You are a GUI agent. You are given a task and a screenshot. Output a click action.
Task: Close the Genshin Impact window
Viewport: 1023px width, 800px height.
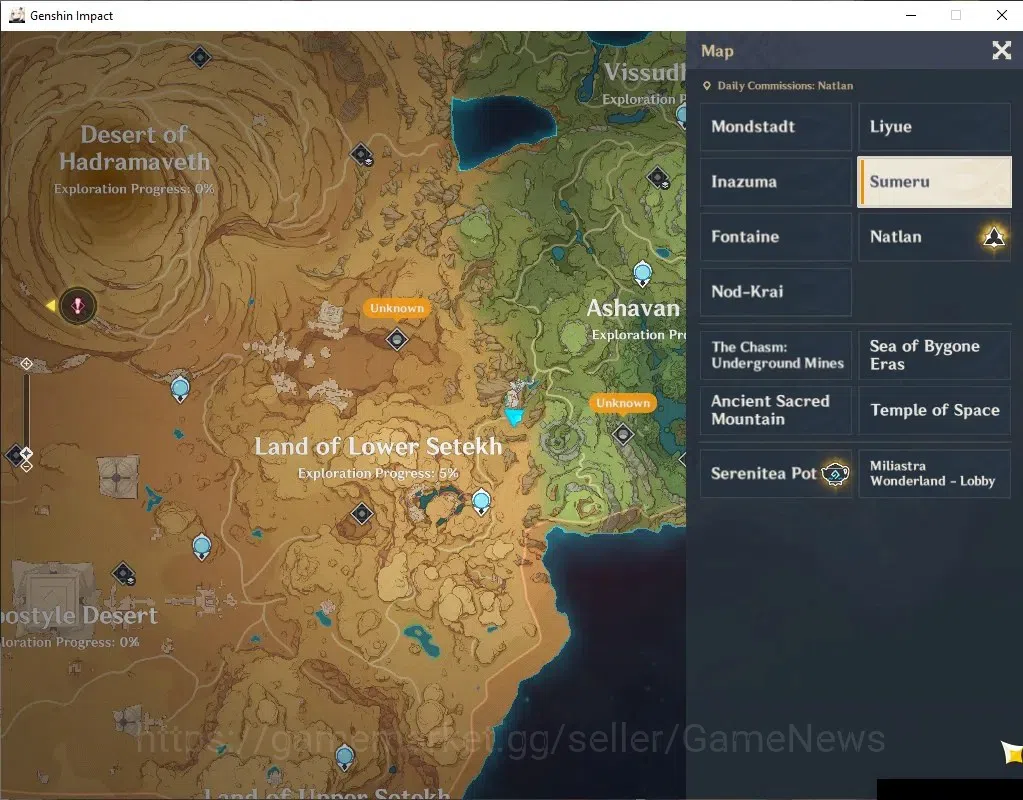pos(1001,15)
